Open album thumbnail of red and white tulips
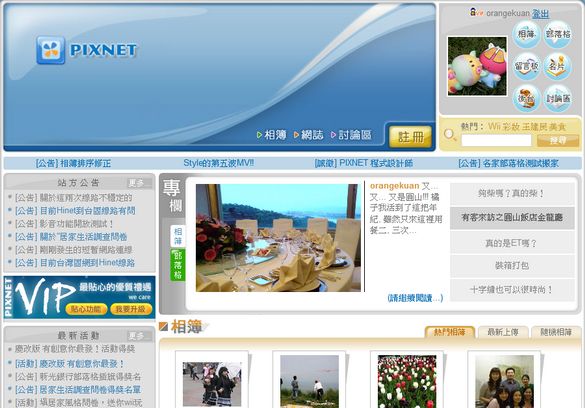The image size is (585, 408). click(407, 382)
